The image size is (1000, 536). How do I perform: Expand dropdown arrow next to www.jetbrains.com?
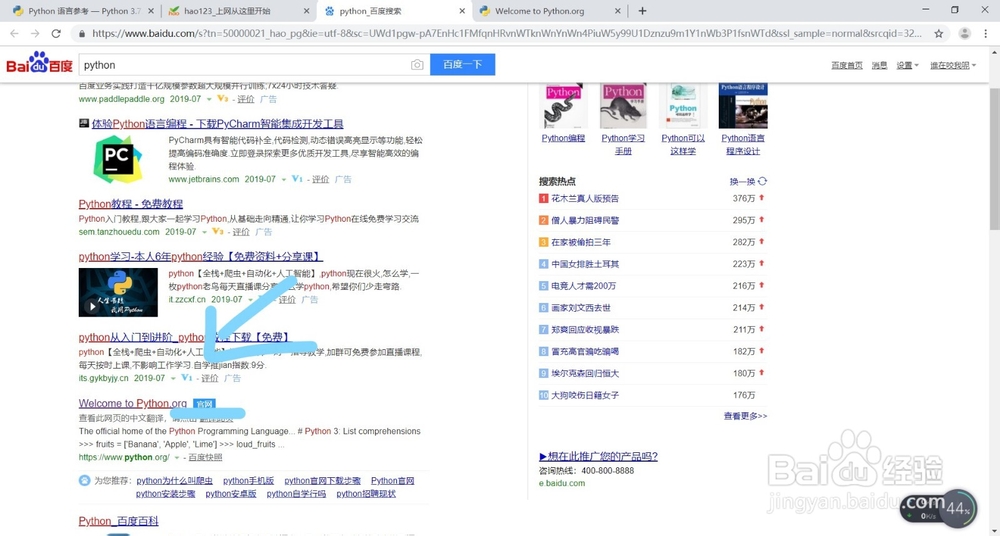click(284, 180)
